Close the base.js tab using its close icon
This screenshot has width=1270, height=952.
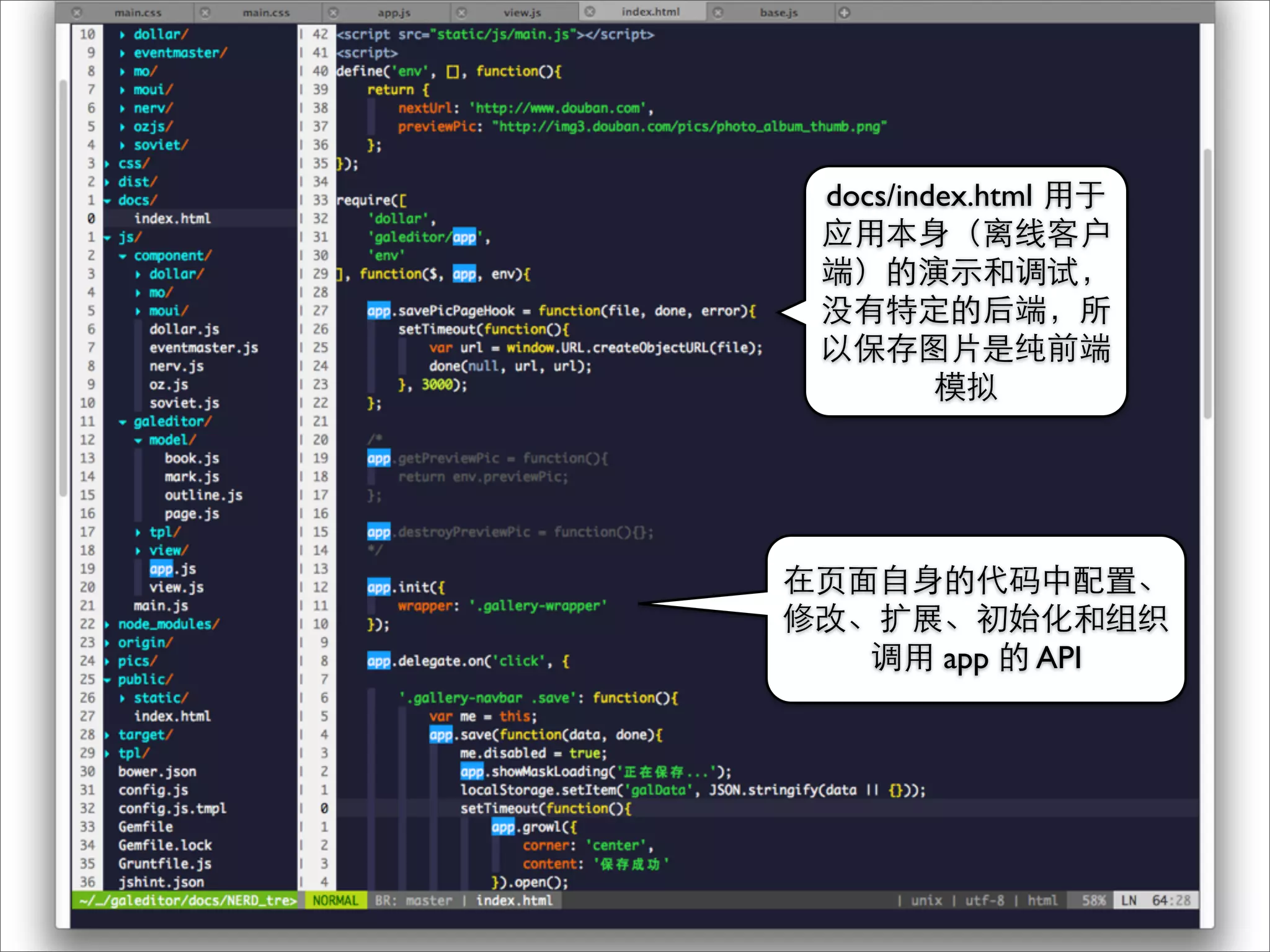tap(718, 12)
